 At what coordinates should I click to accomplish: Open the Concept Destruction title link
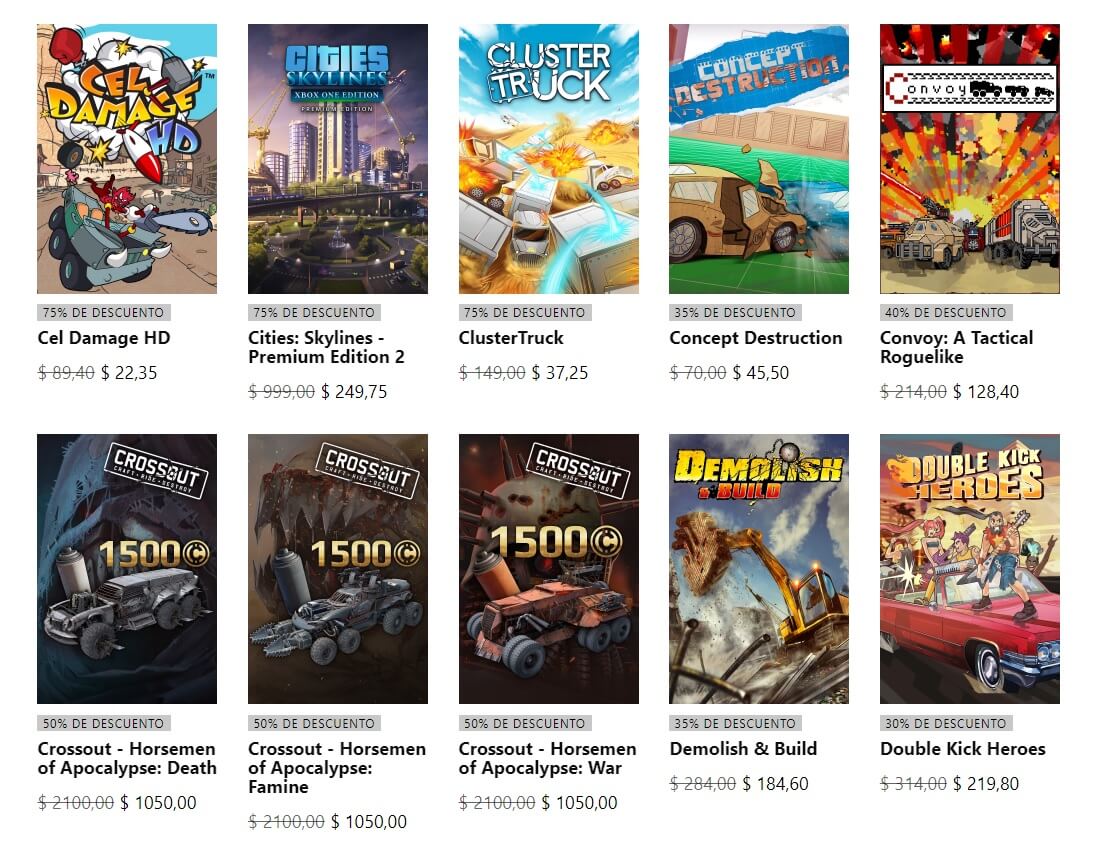[756, 338]
